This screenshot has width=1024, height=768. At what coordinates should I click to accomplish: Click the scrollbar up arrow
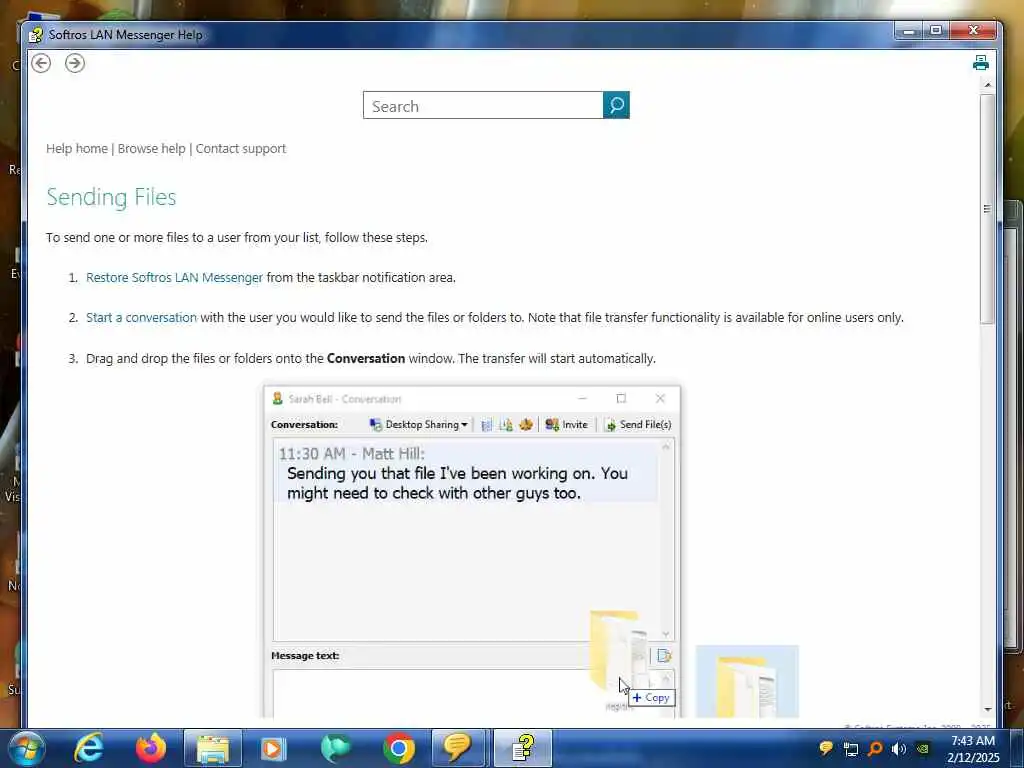(987, 86)
